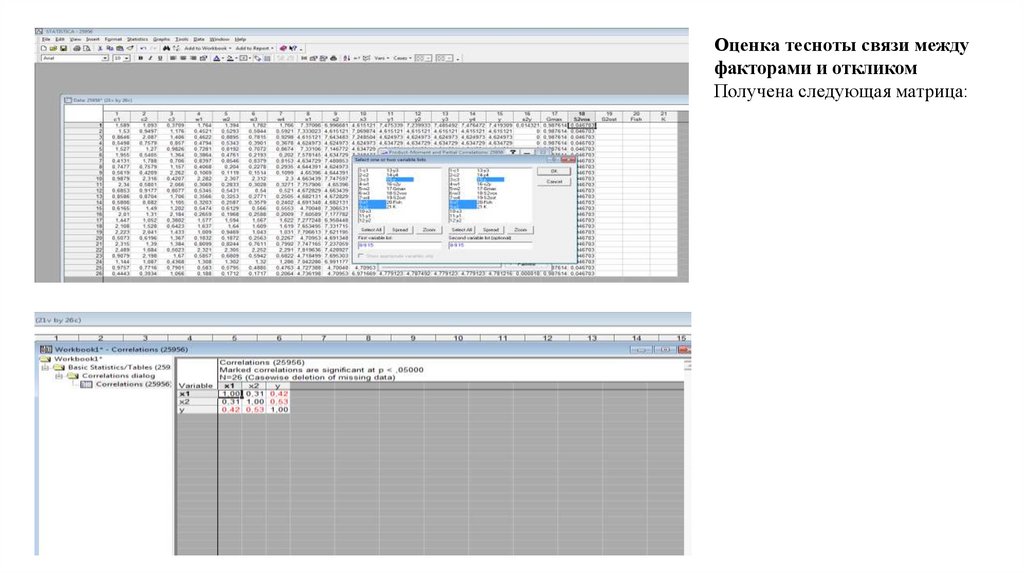Collapse the Basic Statistics/Tables tree node
1024x574 pixels.
45,367
